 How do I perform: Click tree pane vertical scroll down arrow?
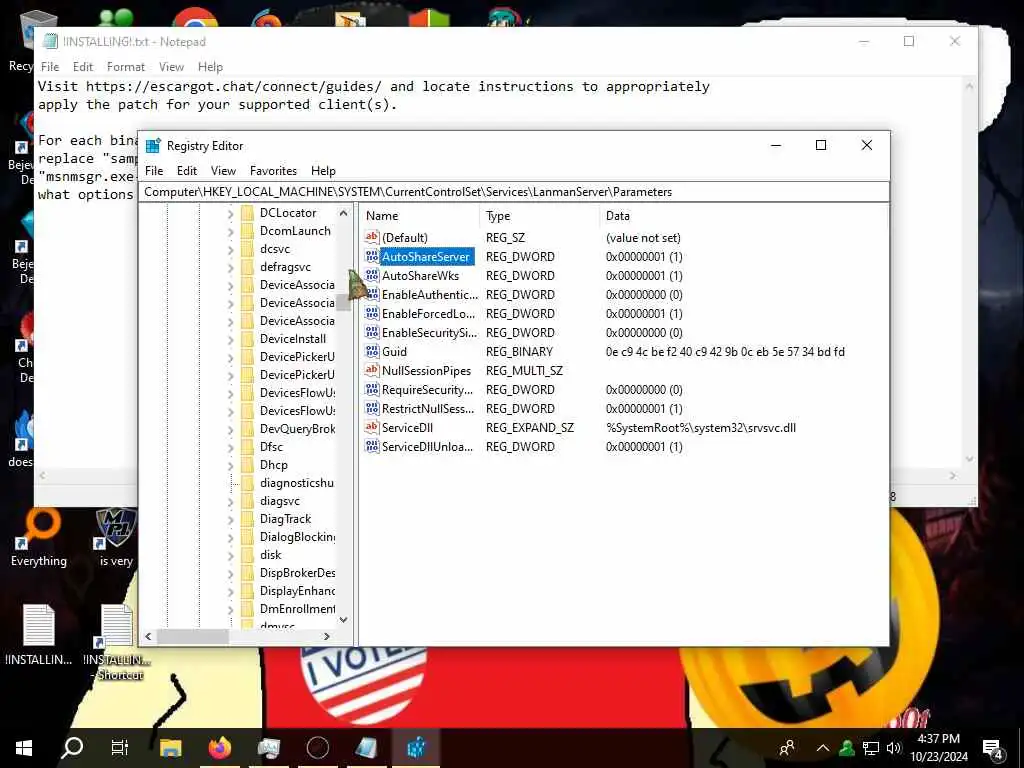[x=344, y=620]
